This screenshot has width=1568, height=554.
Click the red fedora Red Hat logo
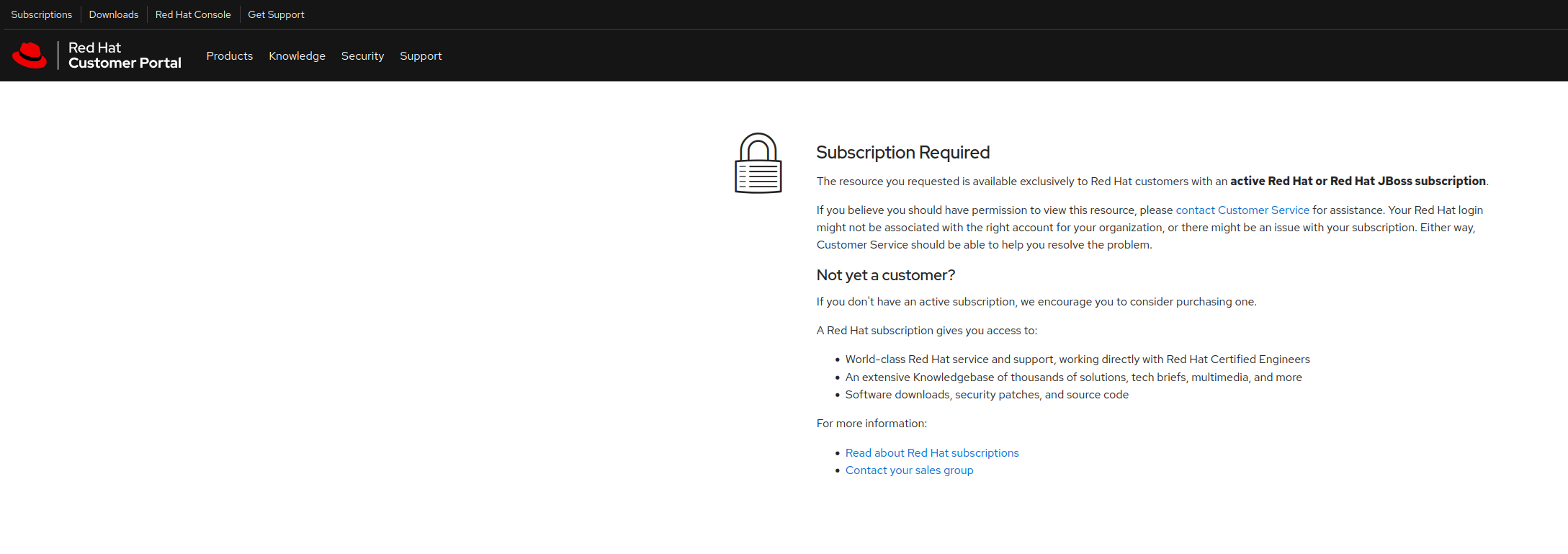pyautogui.click(x=30, y=55)
